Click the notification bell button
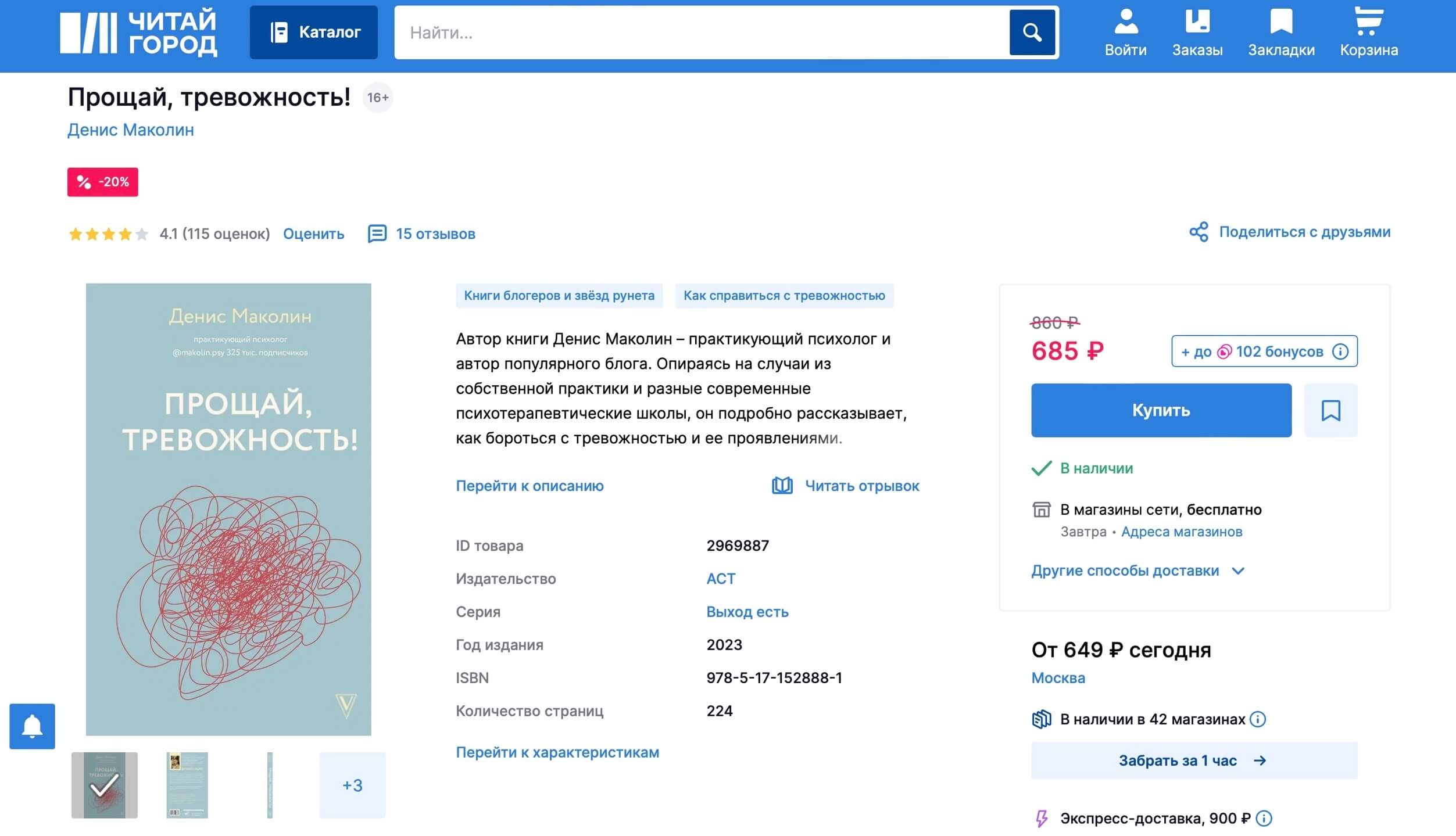 point(32,726)
